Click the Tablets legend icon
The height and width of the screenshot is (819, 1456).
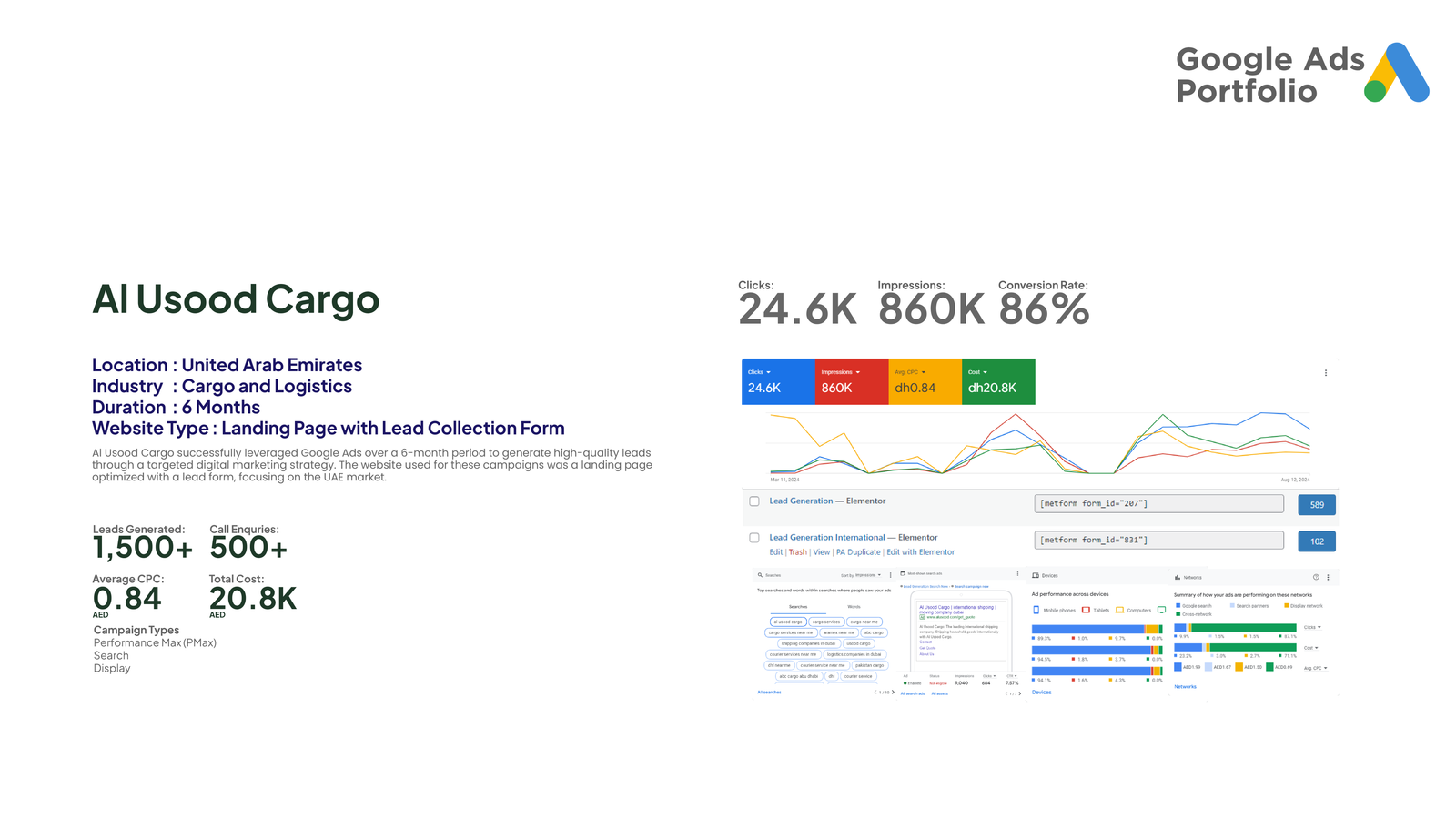pos(1086,610)
